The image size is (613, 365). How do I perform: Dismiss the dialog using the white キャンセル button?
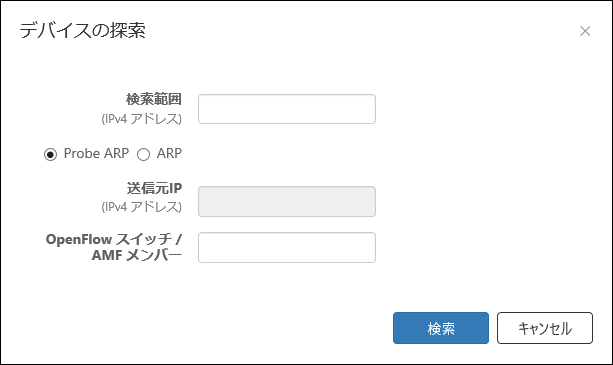coord(545,328)
